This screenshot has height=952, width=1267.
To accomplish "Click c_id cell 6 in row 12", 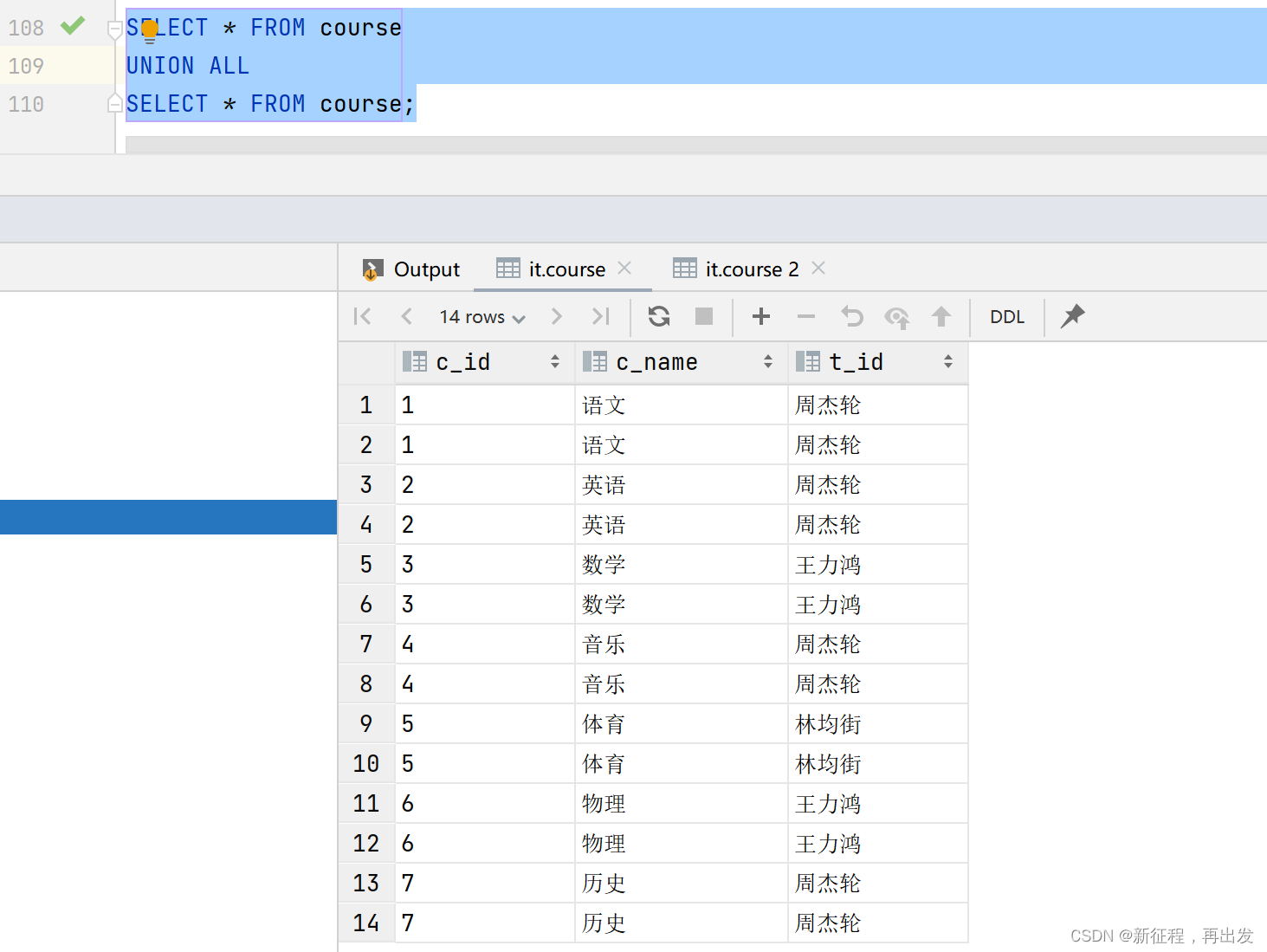I will (485, 843).
